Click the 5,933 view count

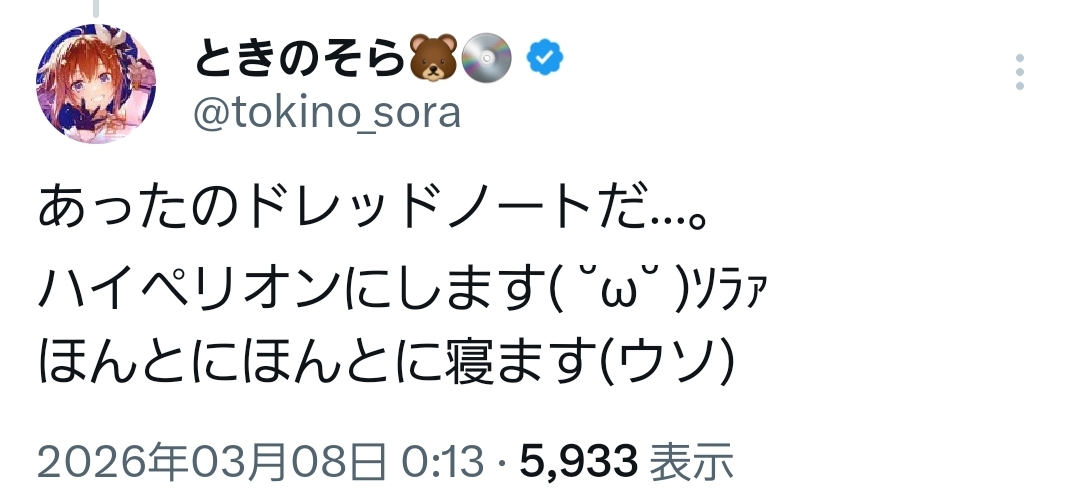point(580,463)
